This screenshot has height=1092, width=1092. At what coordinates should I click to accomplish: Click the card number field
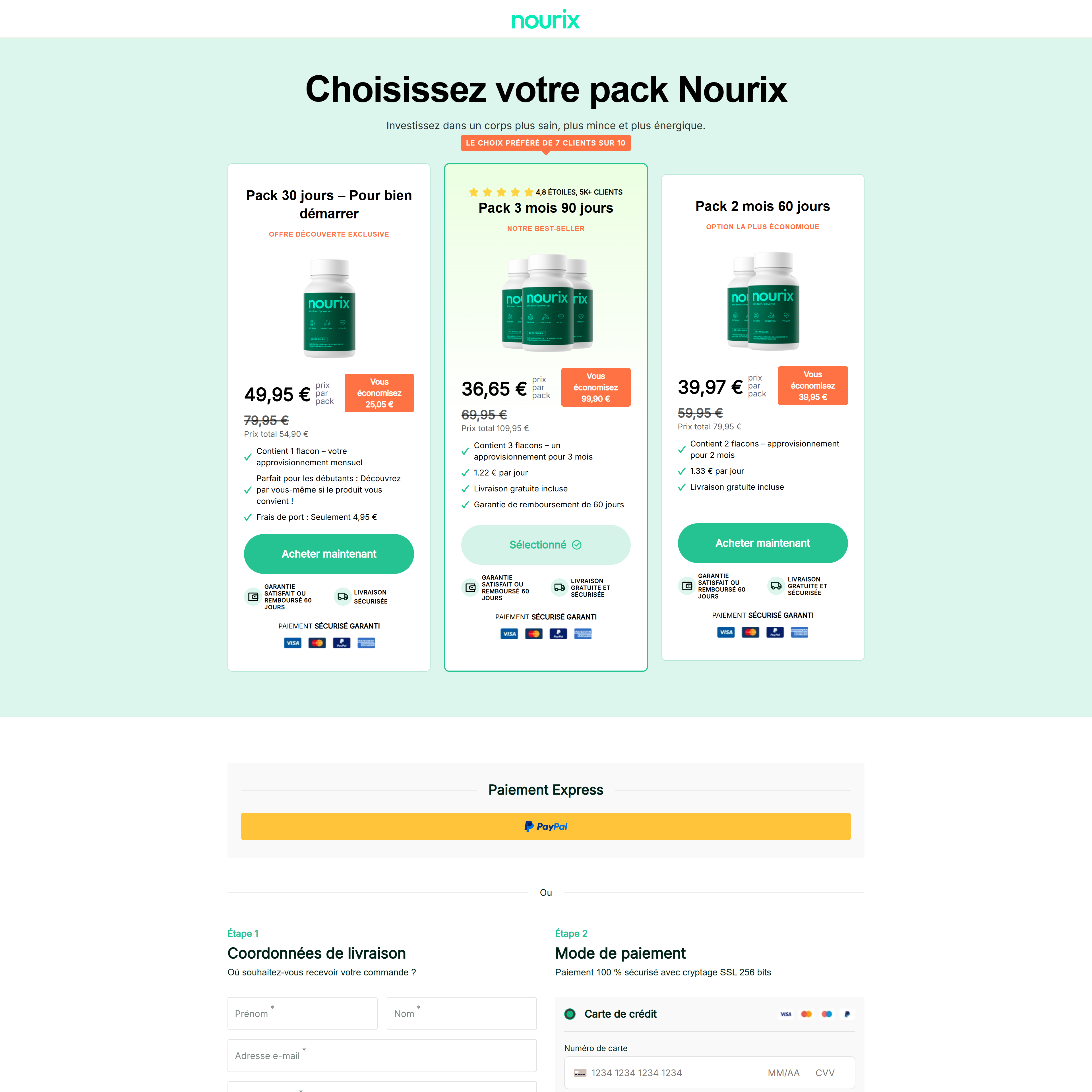coord(667,1073)
